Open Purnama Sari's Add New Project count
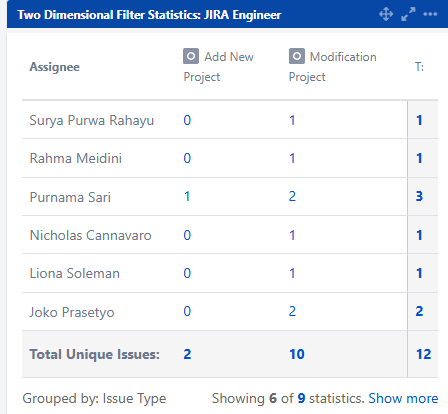Screen dimensions: 448x414 [187, 196]
